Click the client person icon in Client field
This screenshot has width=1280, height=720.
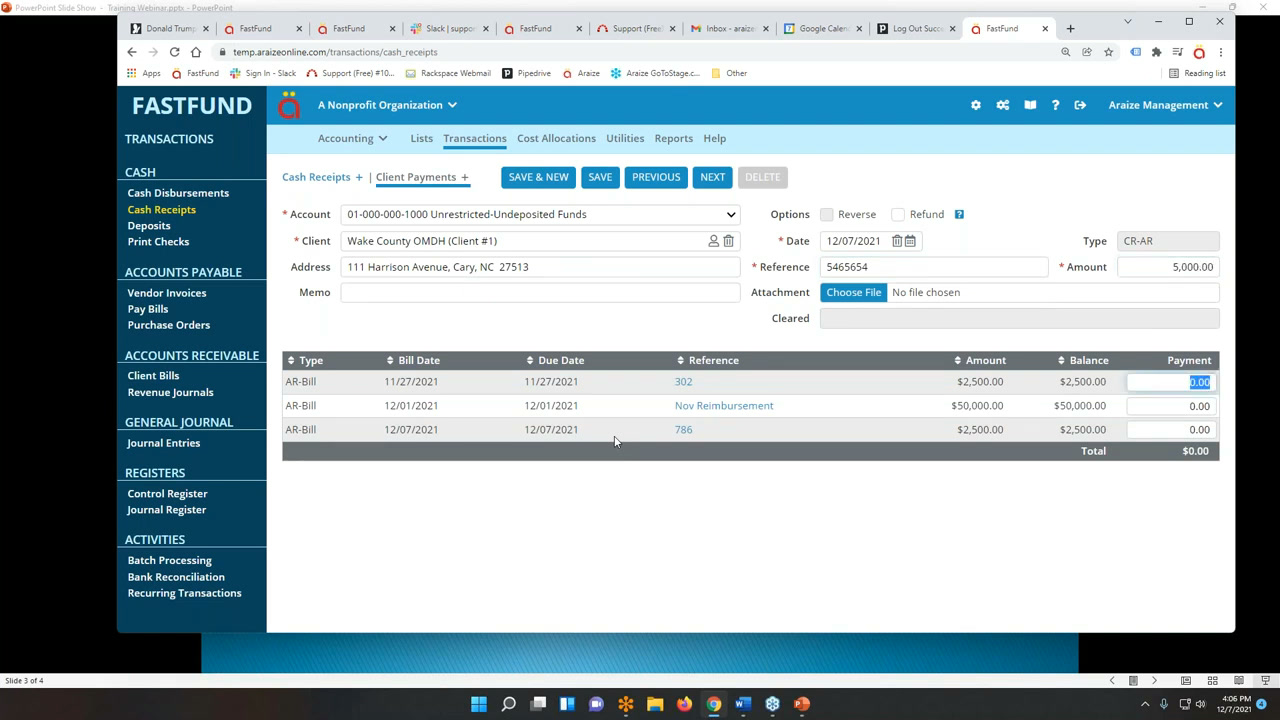[x=714, y=241]
